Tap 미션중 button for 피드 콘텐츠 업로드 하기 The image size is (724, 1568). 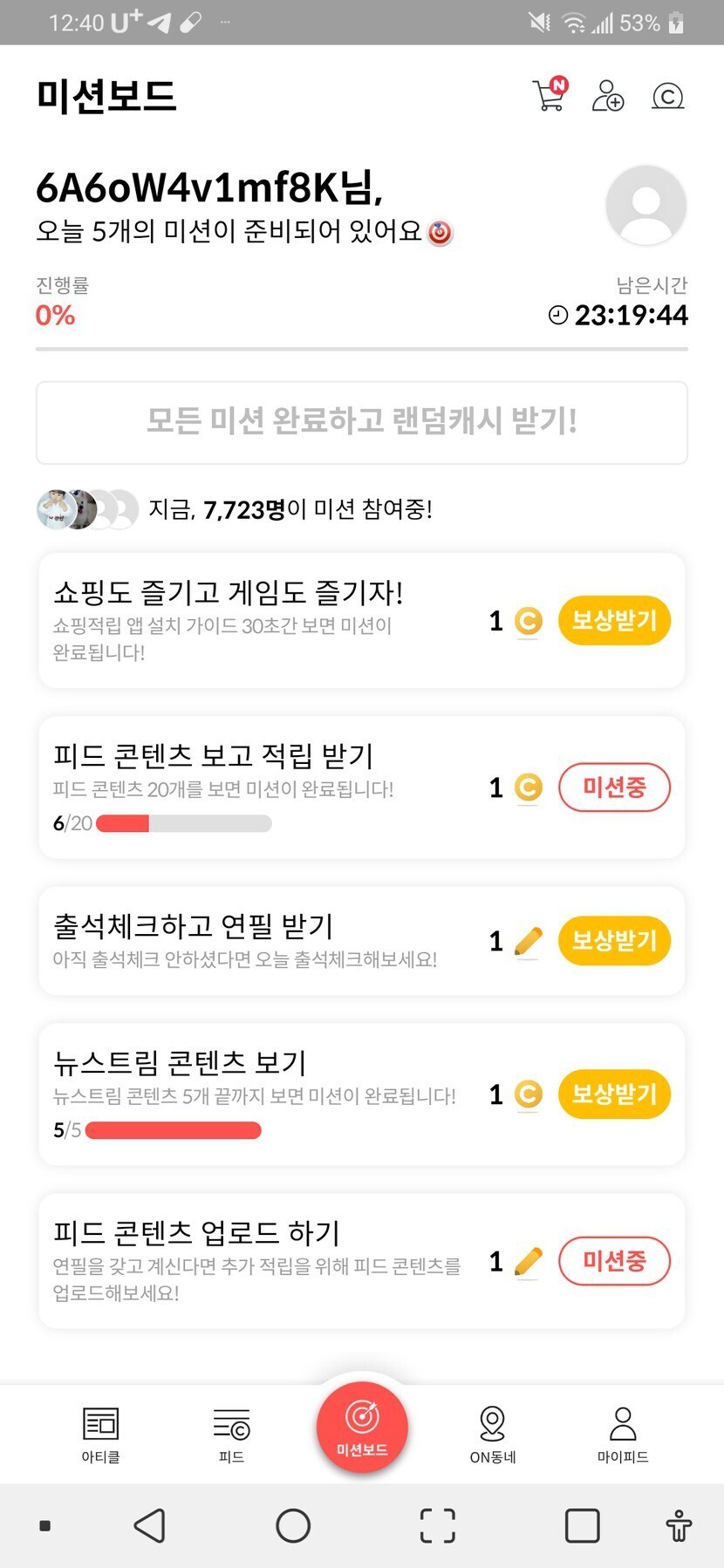tap(614, 1261)
